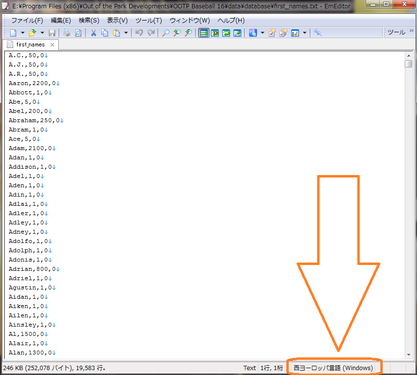Click the Text configuration status bar field

249,368
